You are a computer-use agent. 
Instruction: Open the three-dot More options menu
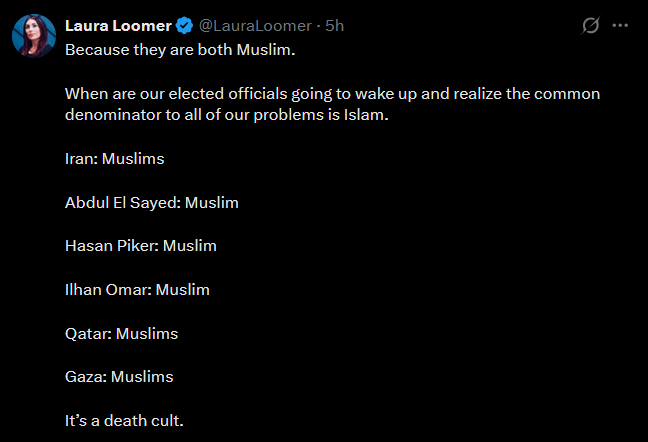click(622, 26)
